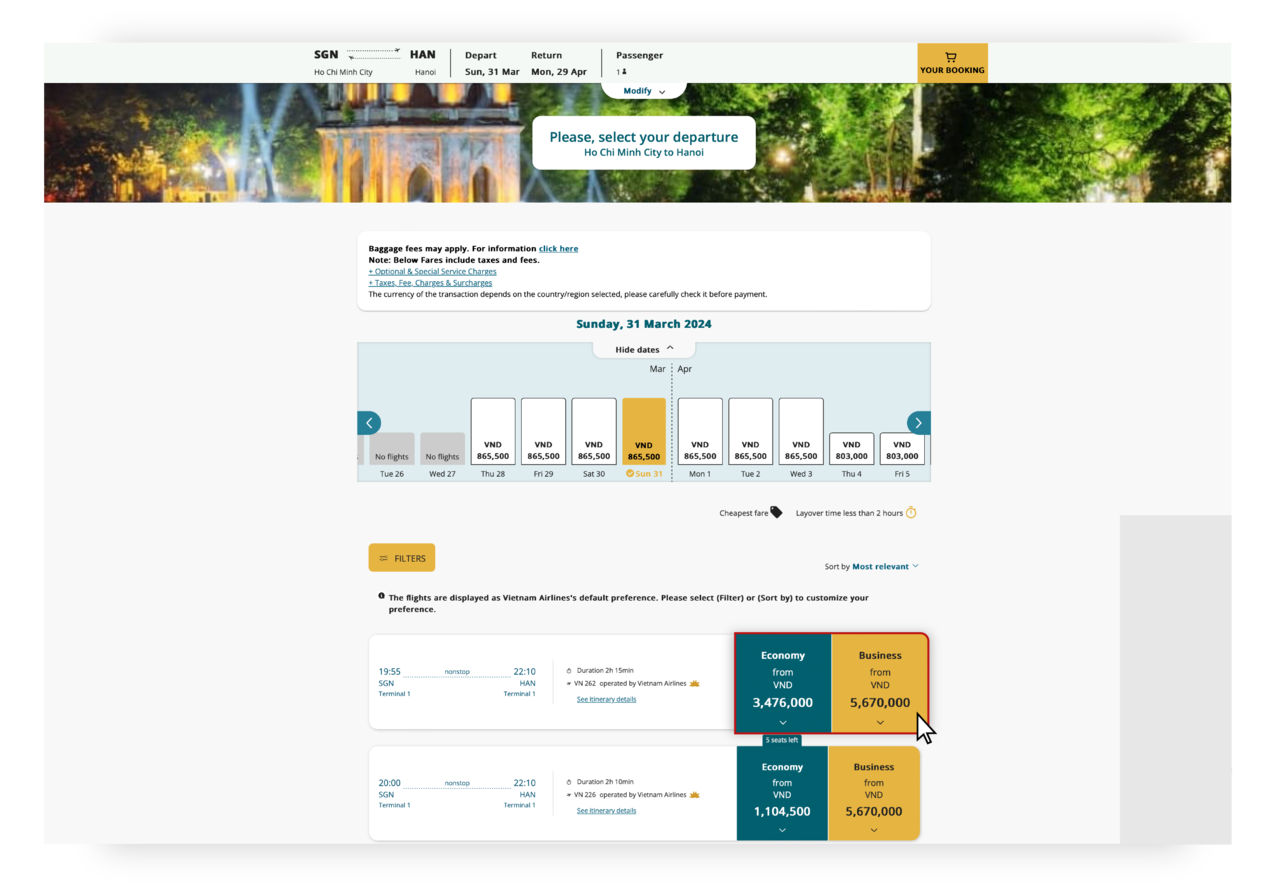
Task: Click the layover time clock icon
Action: click(911, 512)
